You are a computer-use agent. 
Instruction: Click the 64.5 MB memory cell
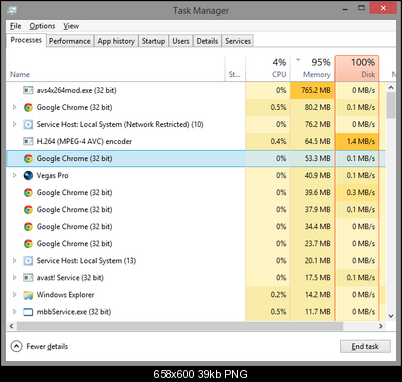click(x=312, y=141)
